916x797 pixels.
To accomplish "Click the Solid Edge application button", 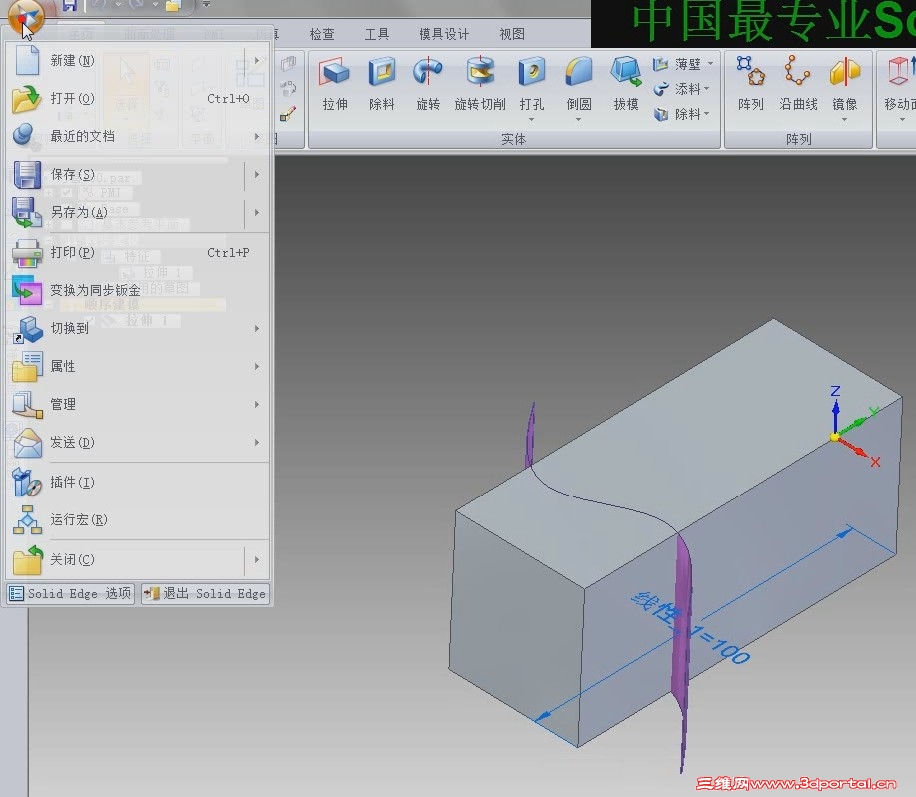I will point(25,16).
